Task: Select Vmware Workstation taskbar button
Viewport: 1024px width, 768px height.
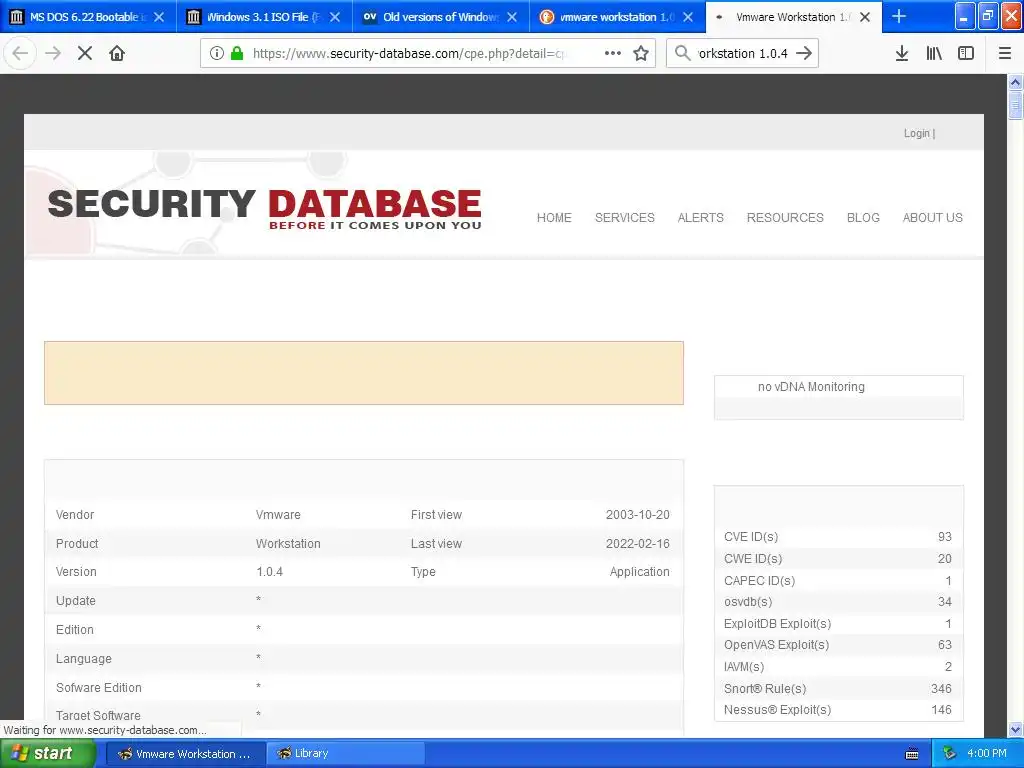Action: (x=184, y=754)
